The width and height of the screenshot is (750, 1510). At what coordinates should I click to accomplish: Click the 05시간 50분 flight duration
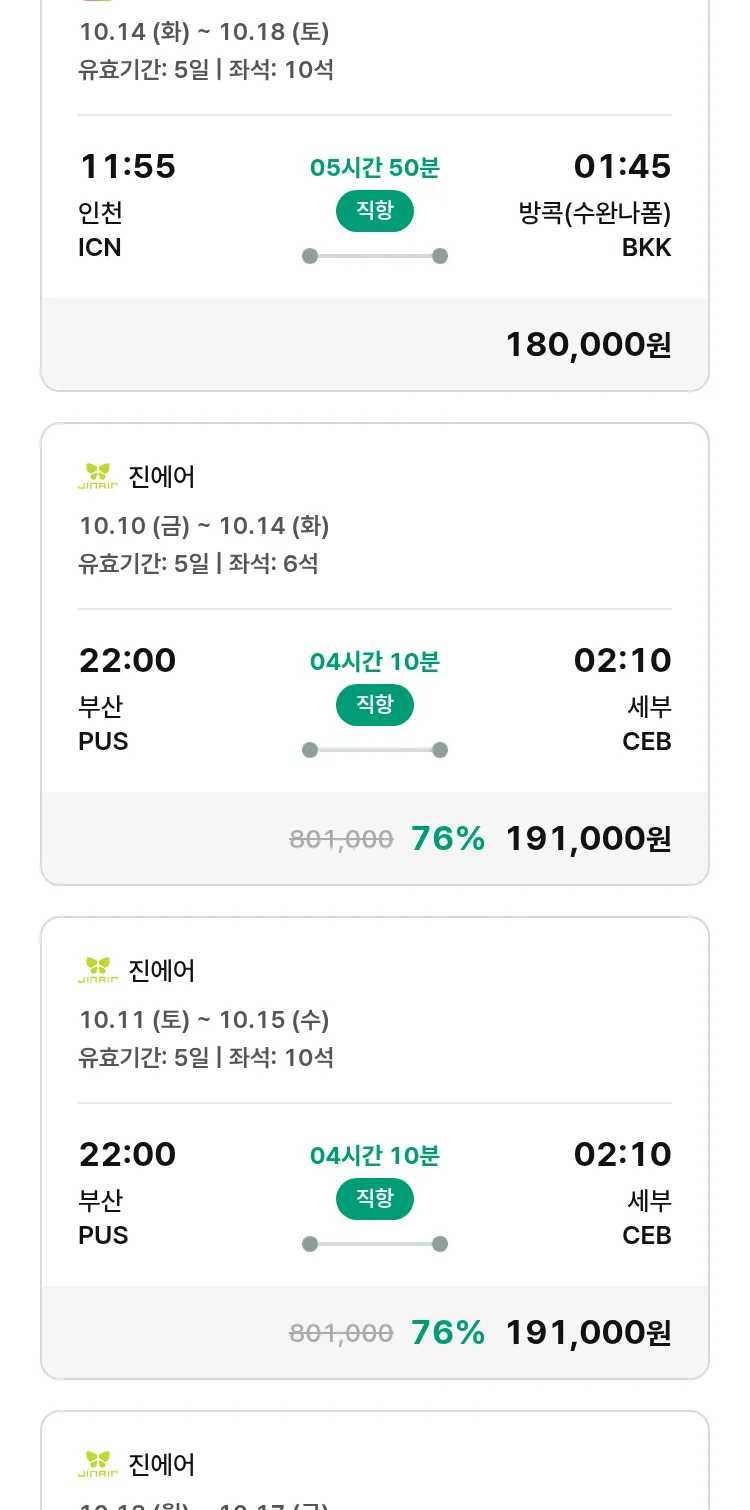[x=374, y=168]
